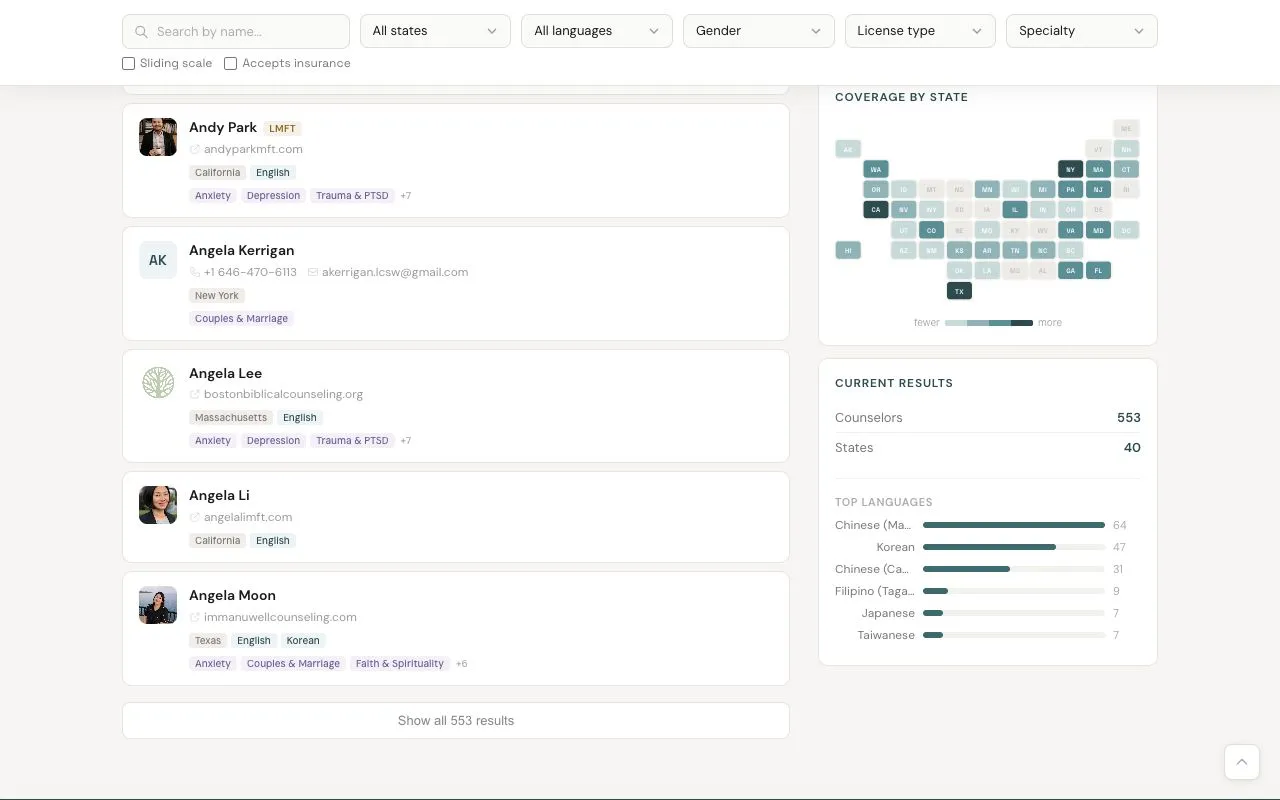Click the fewer-to-more gradient legend bar
Screen dimensions: 1280x800
click(x=988, y=322)
